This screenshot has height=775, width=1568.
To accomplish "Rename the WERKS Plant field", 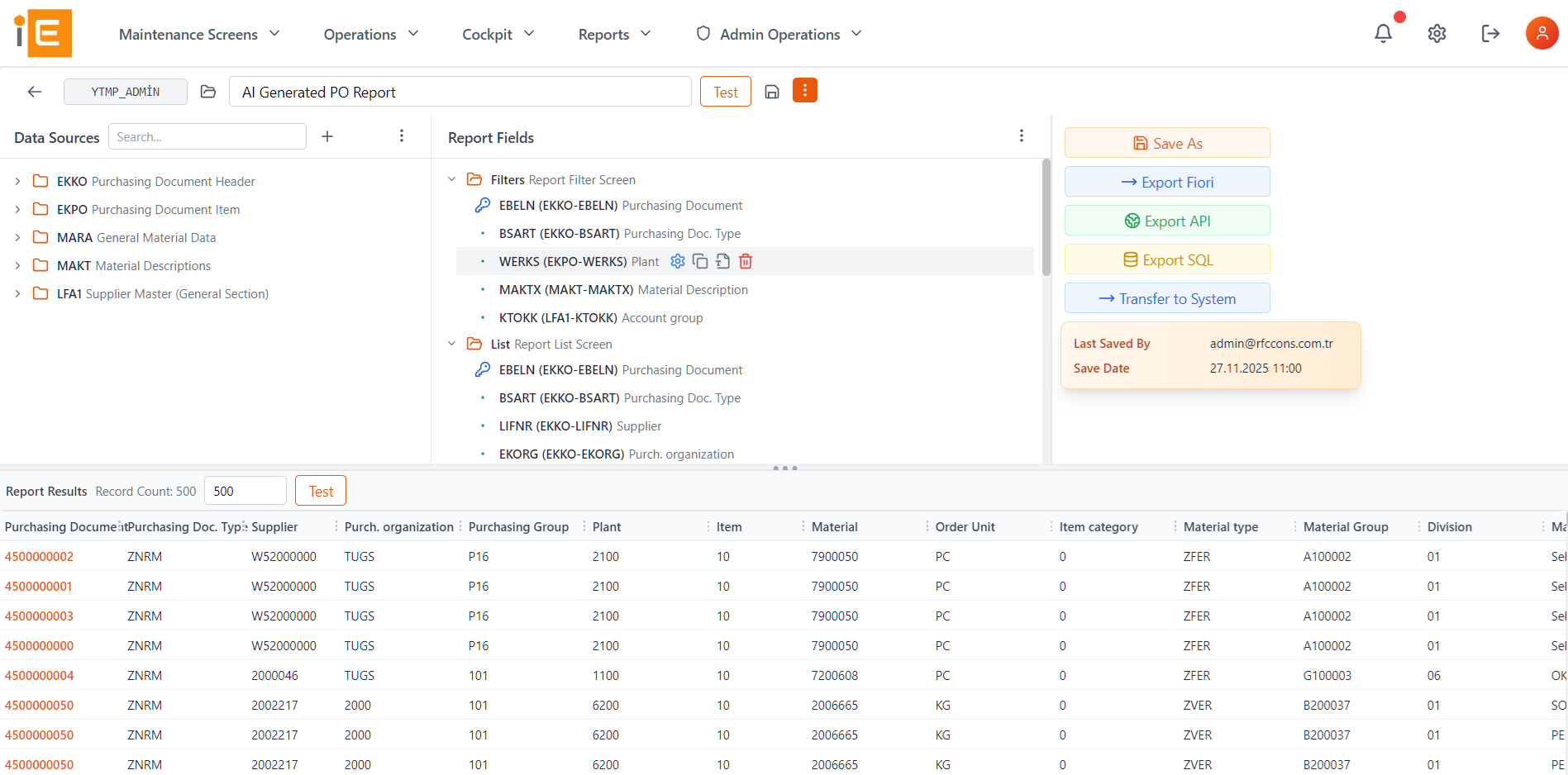I will 722,261.
